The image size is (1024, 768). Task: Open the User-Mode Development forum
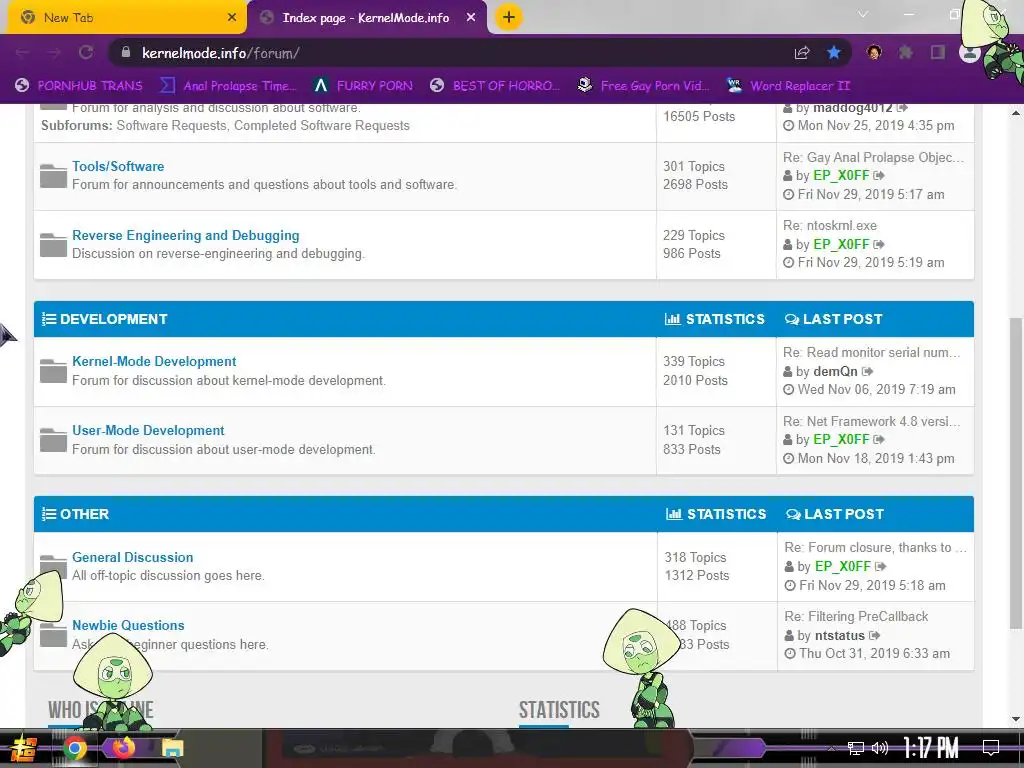(x=148, y=430)
